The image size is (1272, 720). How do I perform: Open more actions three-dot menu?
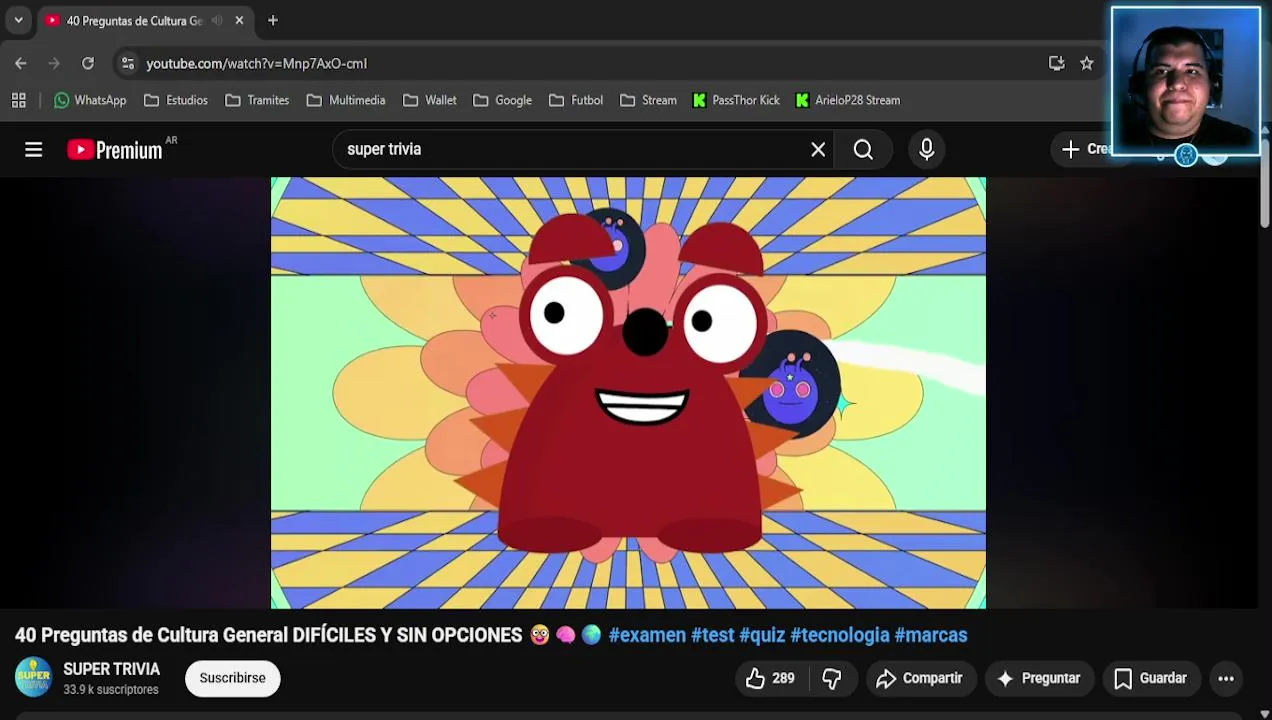click(1226, 678)
